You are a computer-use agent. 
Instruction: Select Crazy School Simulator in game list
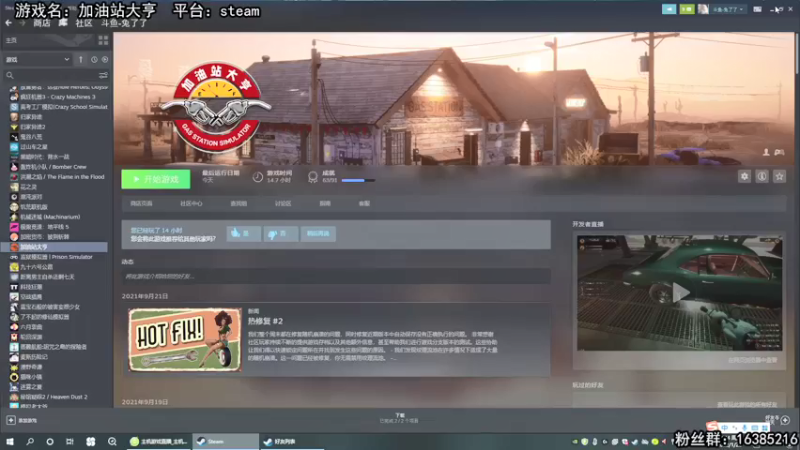[59, 107]
